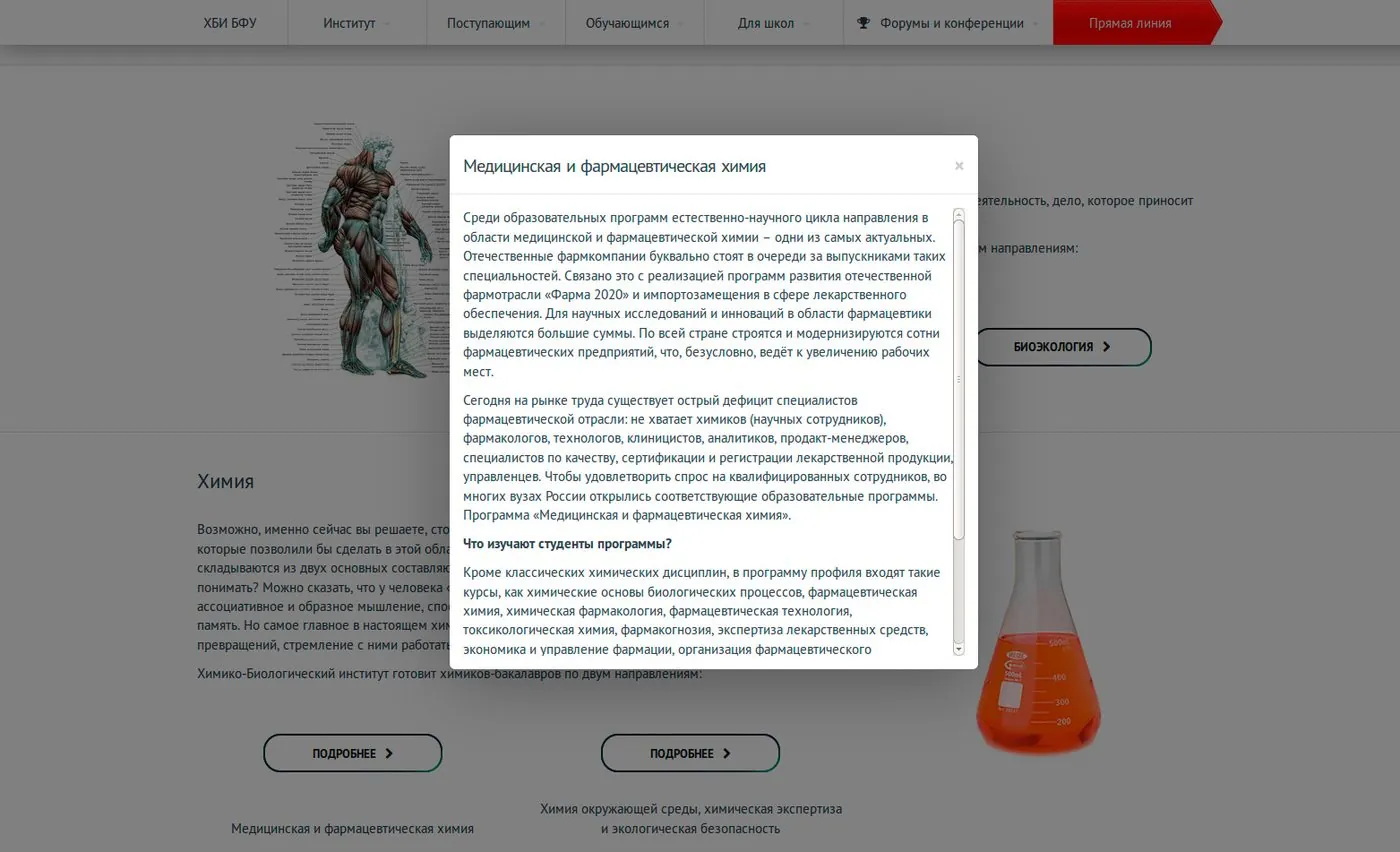Click the paragraph starting Сегодня на рынке труда
Image resolution: width=1400 pixels, height=852 pixels.
706,458
